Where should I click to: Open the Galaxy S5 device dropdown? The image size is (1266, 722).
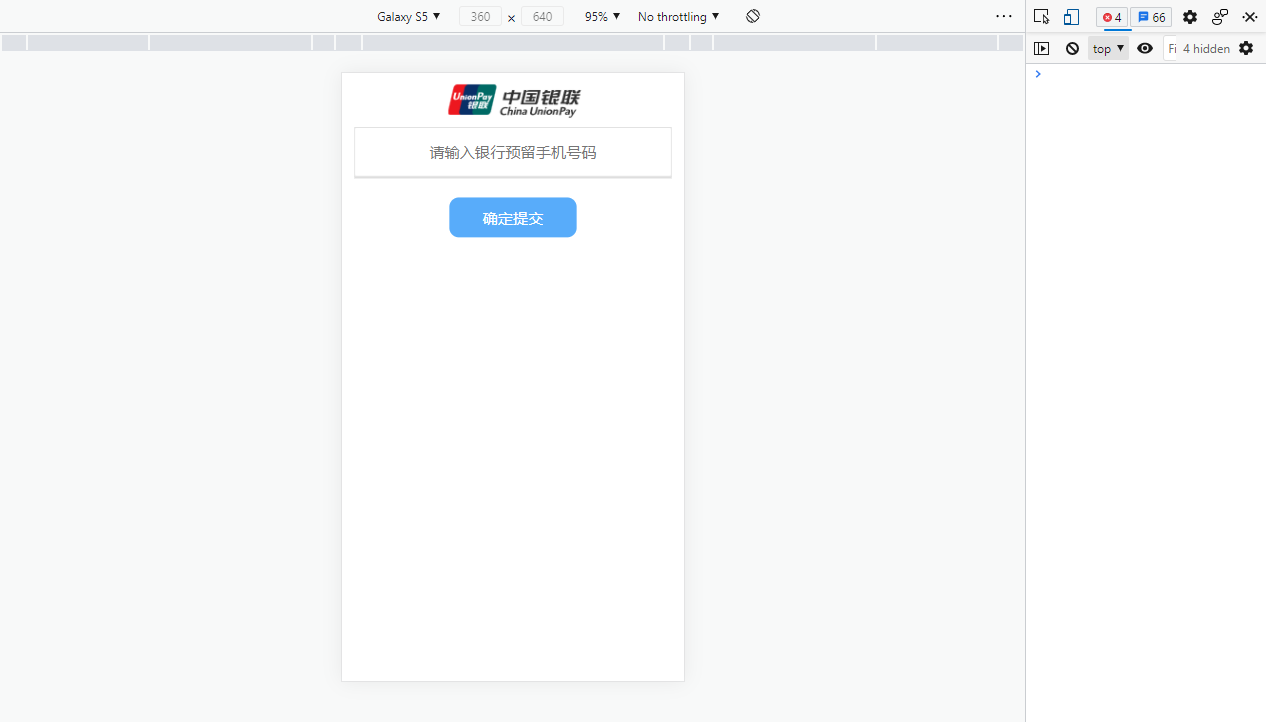click(x=408, y=17)
